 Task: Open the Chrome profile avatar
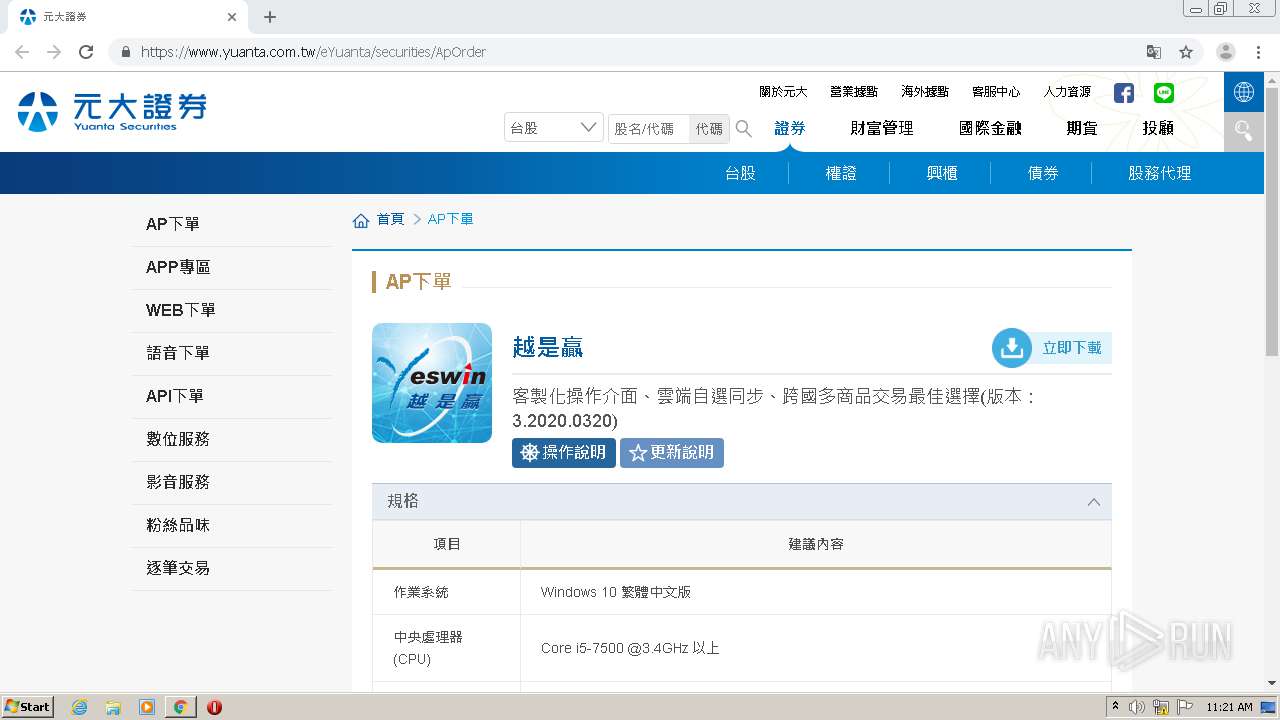1226,52
